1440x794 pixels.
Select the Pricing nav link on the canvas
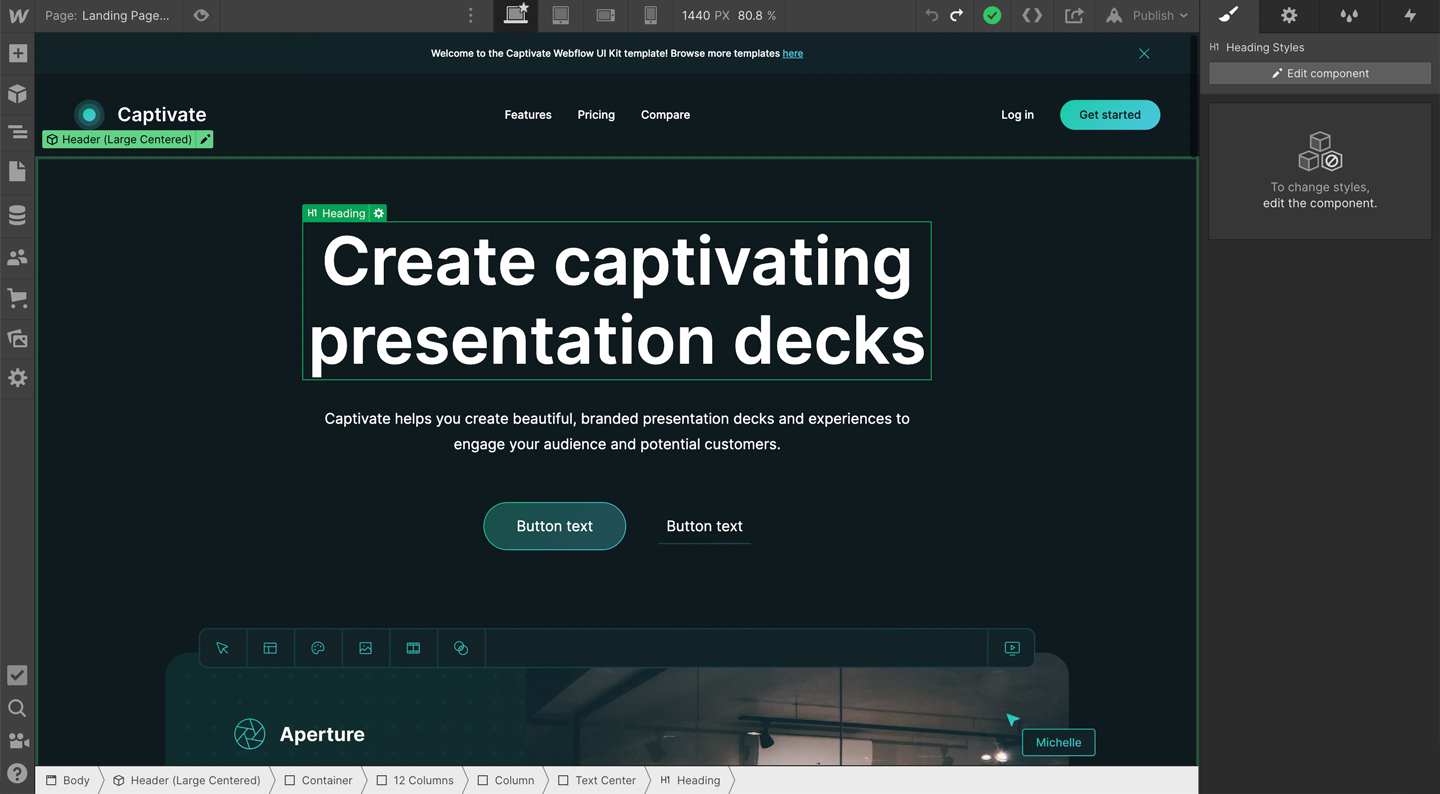[596, 114]
